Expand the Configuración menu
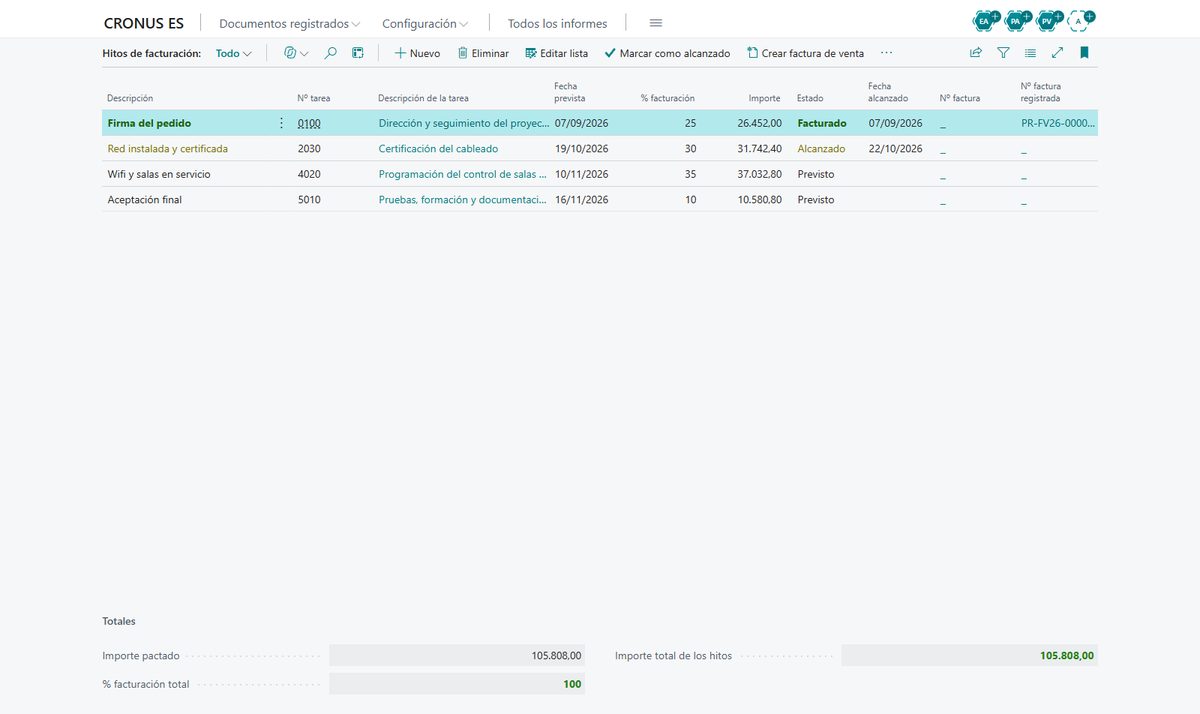1200x714 pixels. click(425, 23)
